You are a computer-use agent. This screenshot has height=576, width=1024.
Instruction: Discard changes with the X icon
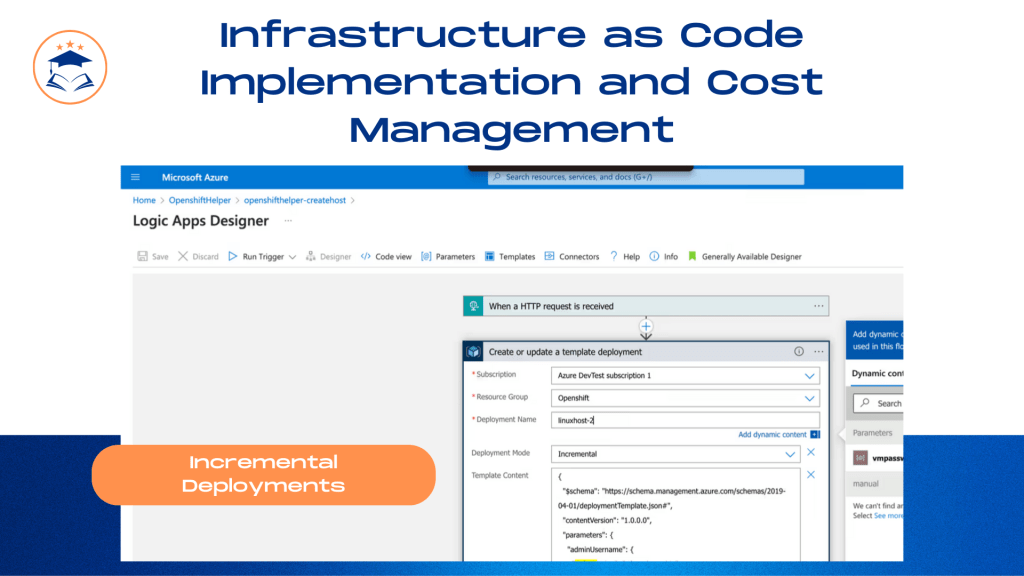point(183,256)
